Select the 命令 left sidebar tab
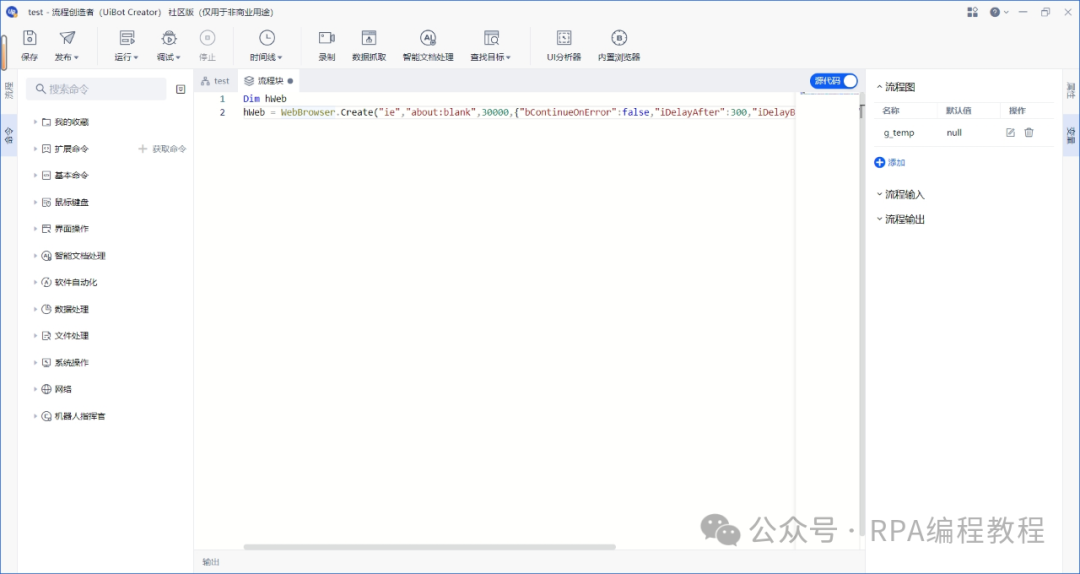Viewport: 1080px width, 574px height. [8, 134]
